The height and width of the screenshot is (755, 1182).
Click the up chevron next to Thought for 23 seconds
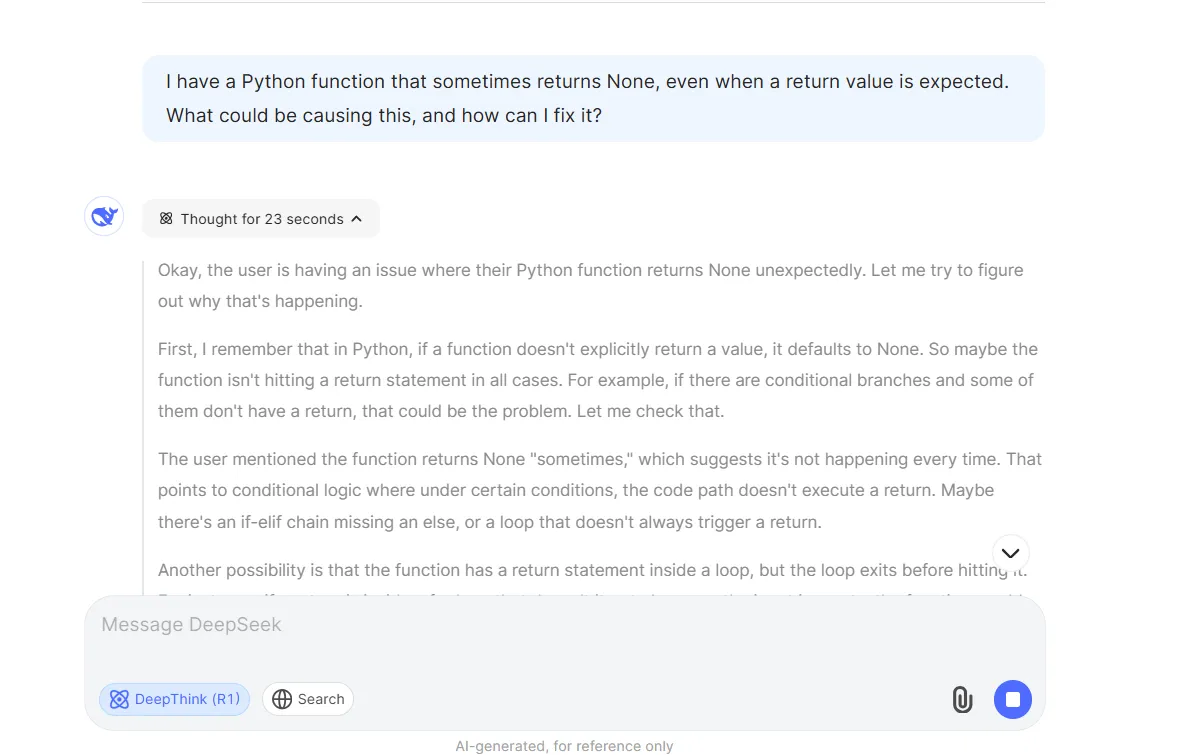[357, 219]
